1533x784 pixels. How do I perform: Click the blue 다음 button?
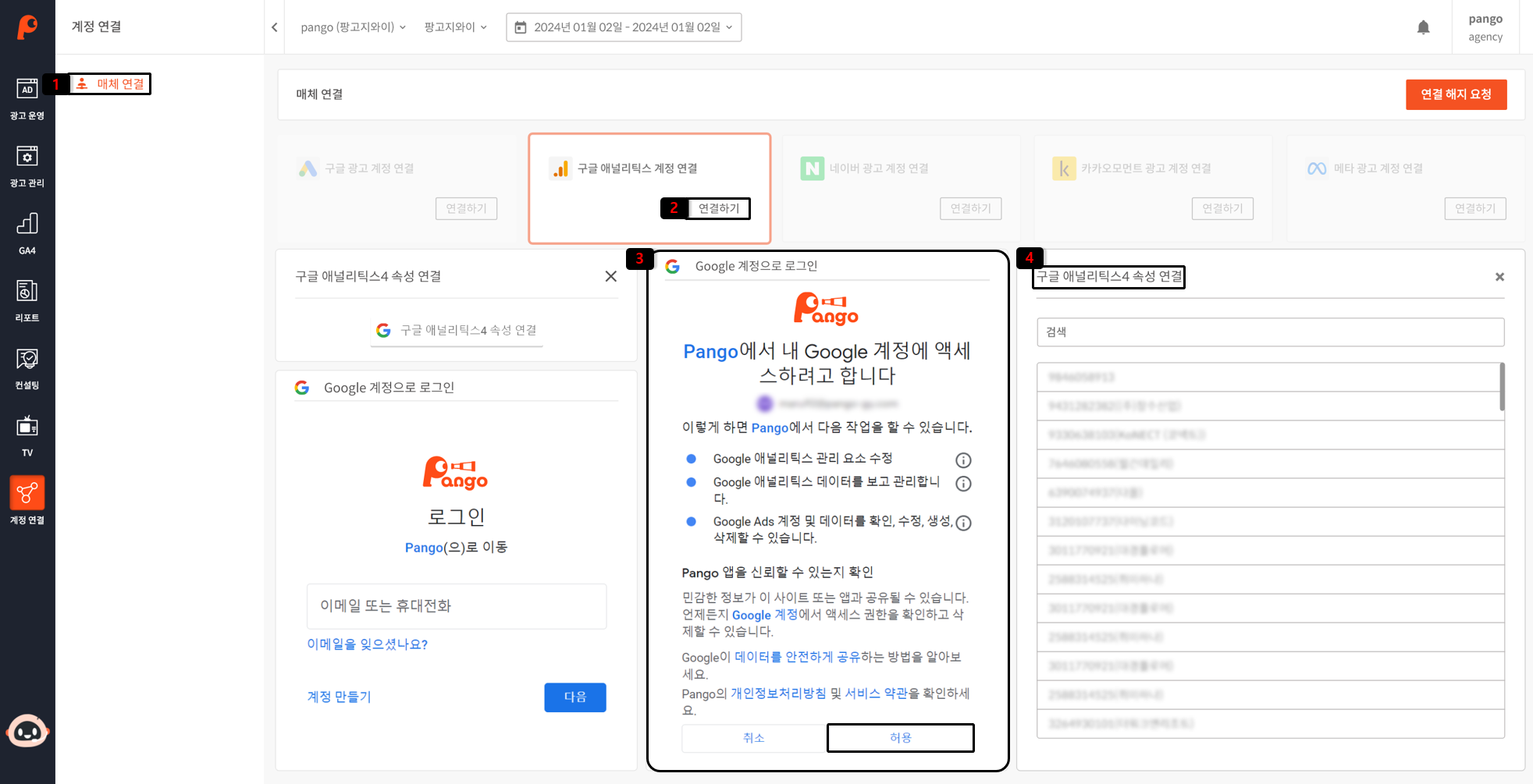click(x=575, y=697)
